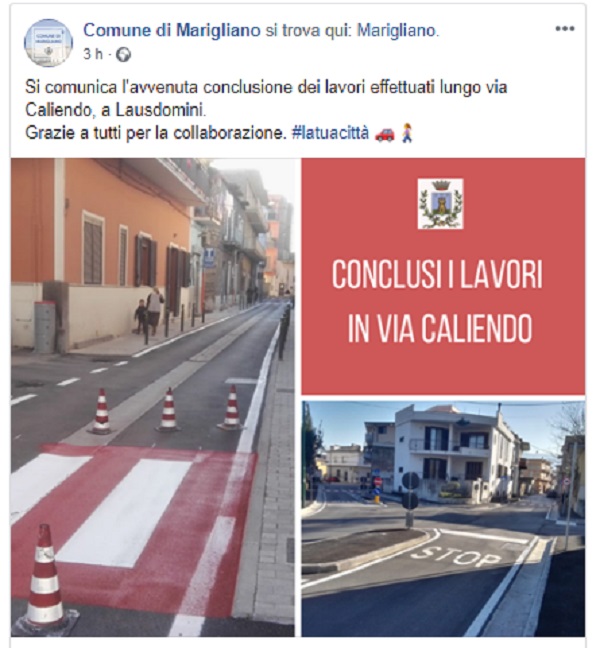Viewport: 600px width, 648px height.
Task: Open the STOP intersection photo
Action: tap(443, 519)
